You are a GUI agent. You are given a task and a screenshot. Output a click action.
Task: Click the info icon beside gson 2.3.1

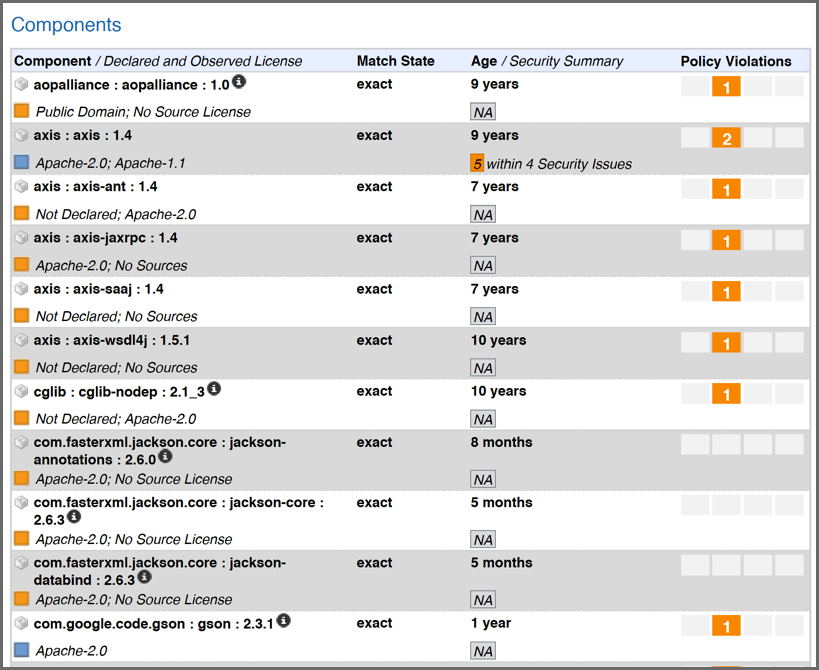click(284, 620)
